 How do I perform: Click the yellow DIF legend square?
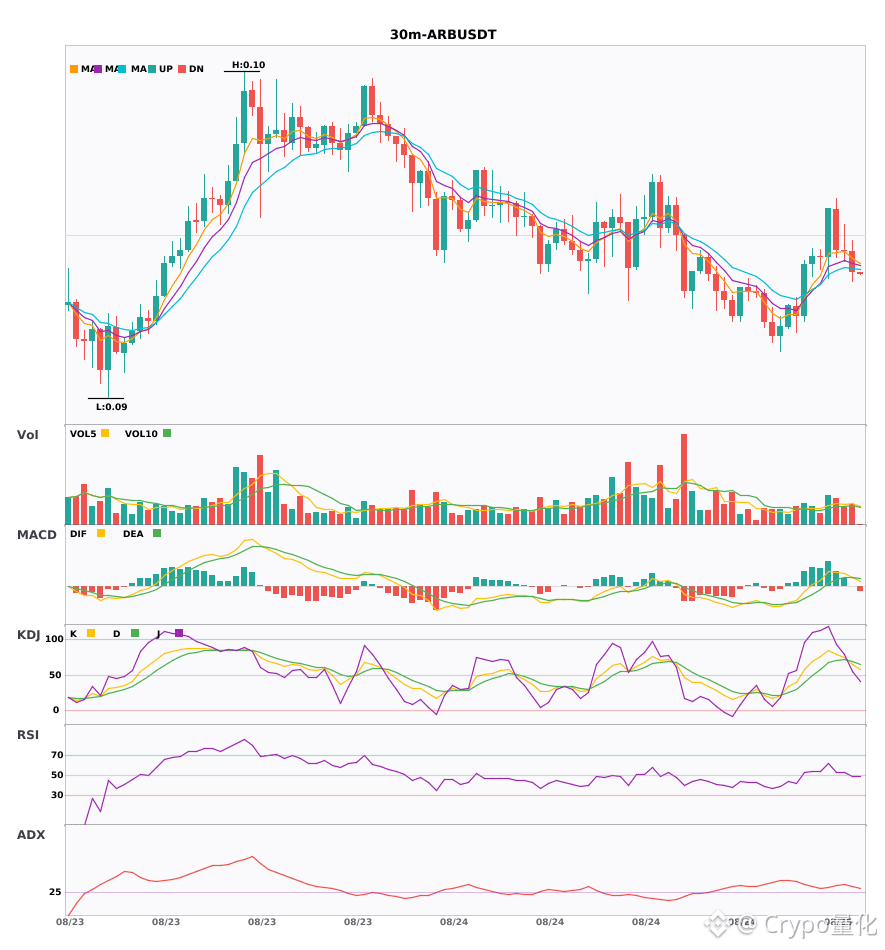(101, 533)
